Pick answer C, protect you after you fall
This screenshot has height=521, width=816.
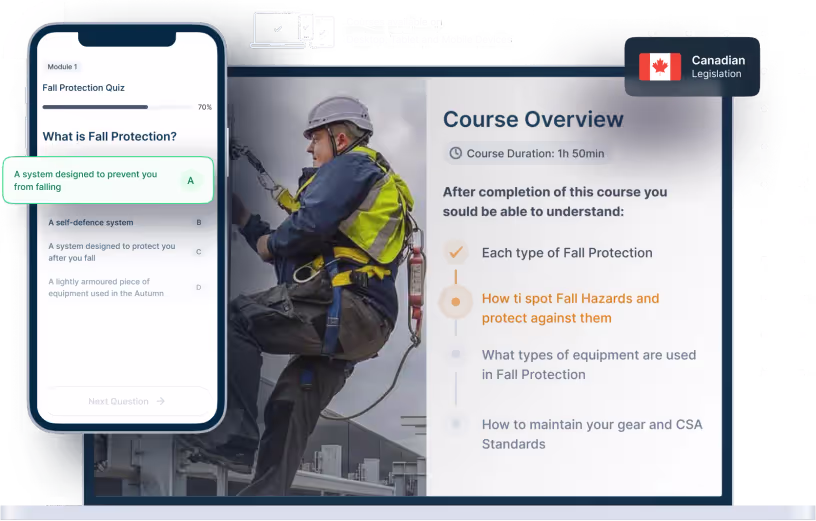click(x=125, y=252)
